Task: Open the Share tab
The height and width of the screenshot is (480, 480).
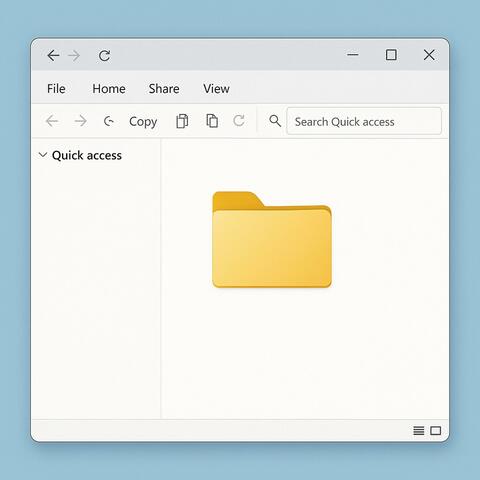Action: tap(164, 89)
